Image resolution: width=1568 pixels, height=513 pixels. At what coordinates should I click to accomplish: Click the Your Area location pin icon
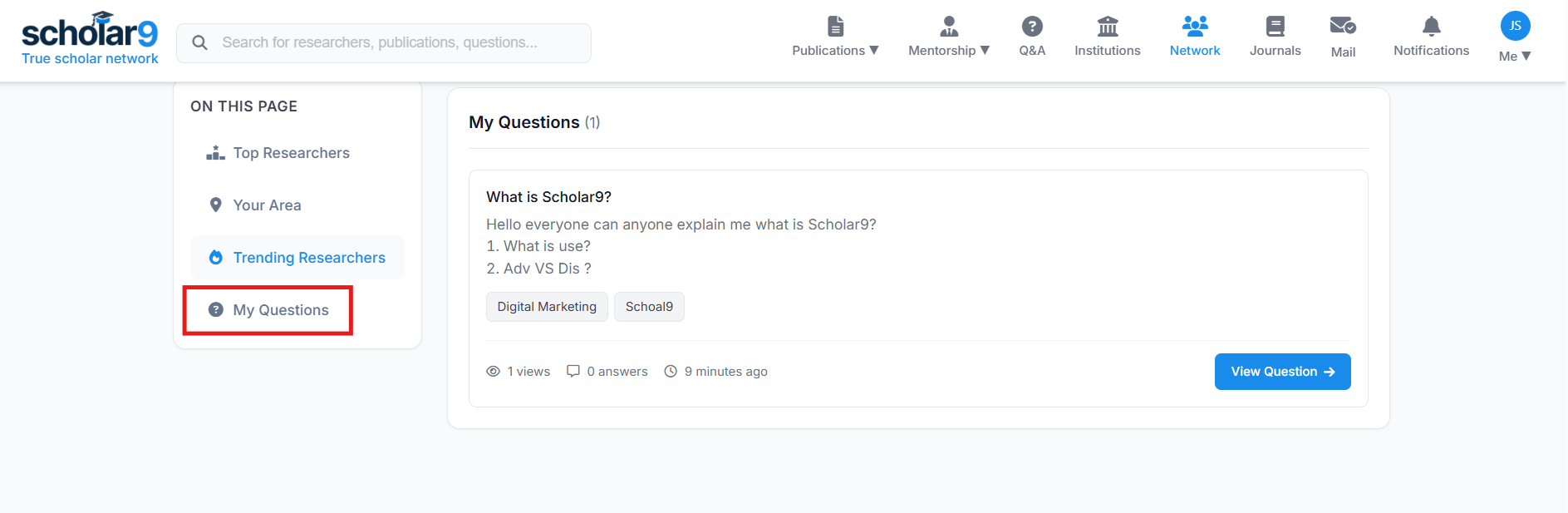(x=216, y=205)
